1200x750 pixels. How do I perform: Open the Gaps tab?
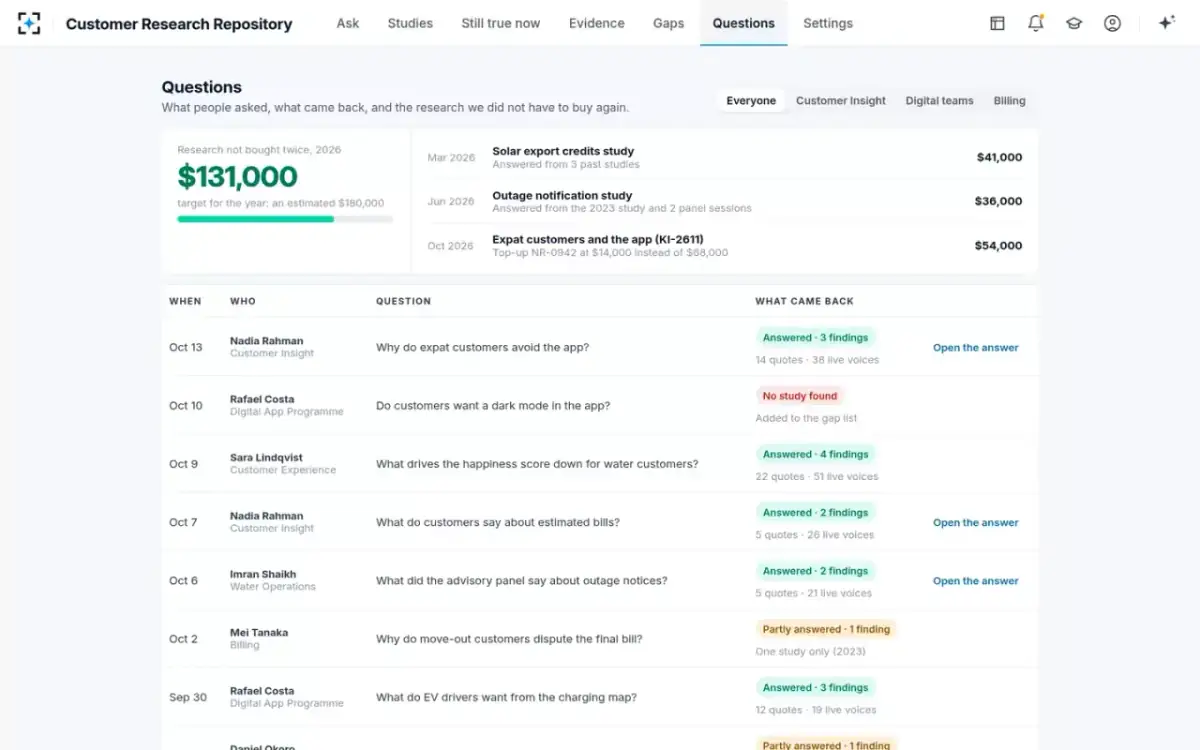tap(669, 23)
